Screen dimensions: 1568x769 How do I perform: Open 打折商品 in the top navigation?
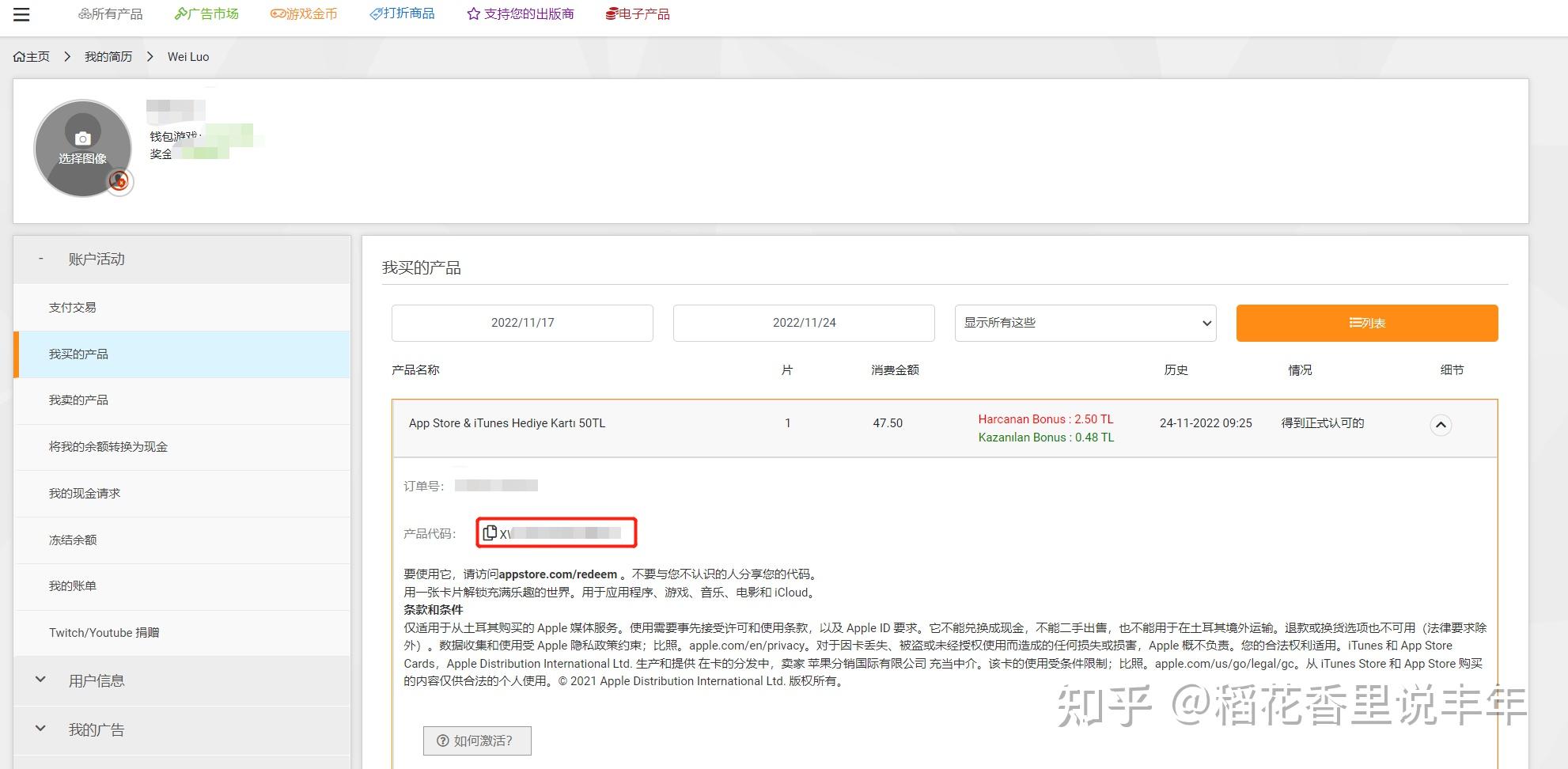[402, 14]
